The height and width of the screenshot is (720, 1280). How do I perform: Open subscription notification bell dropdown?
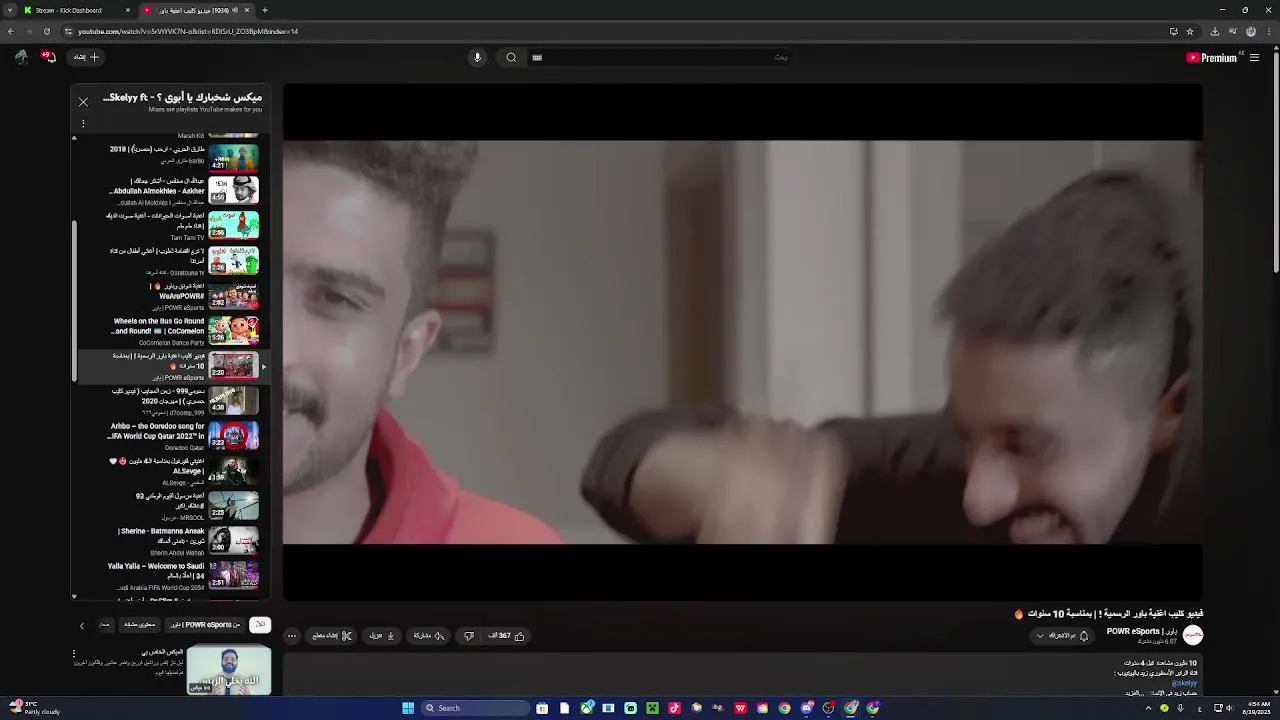pyautogui.click(x=1063, y=636)
